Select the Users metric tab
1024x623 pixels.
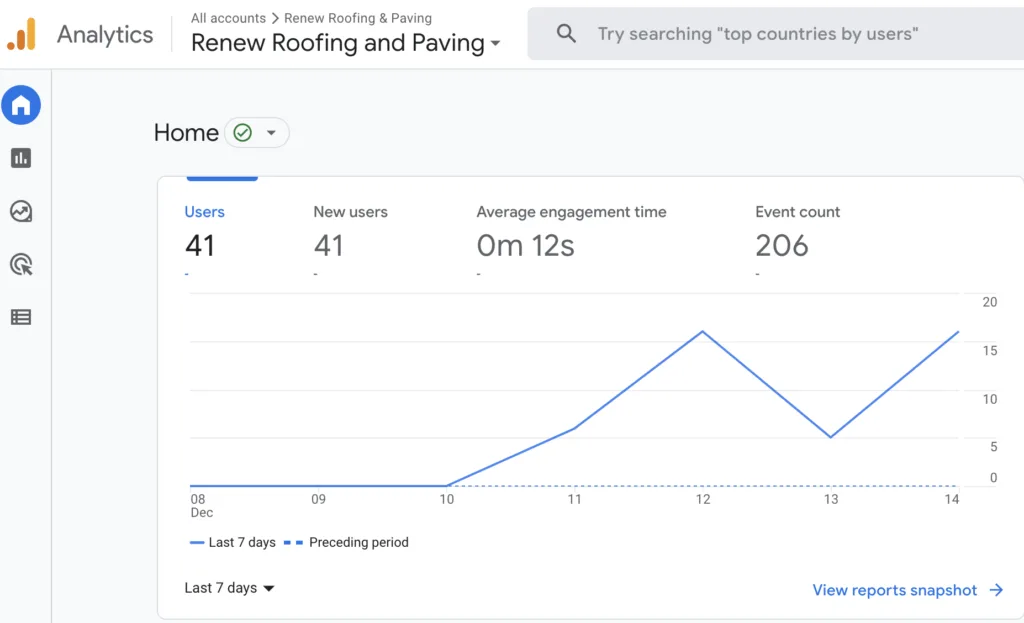click(x=204, y=233)
